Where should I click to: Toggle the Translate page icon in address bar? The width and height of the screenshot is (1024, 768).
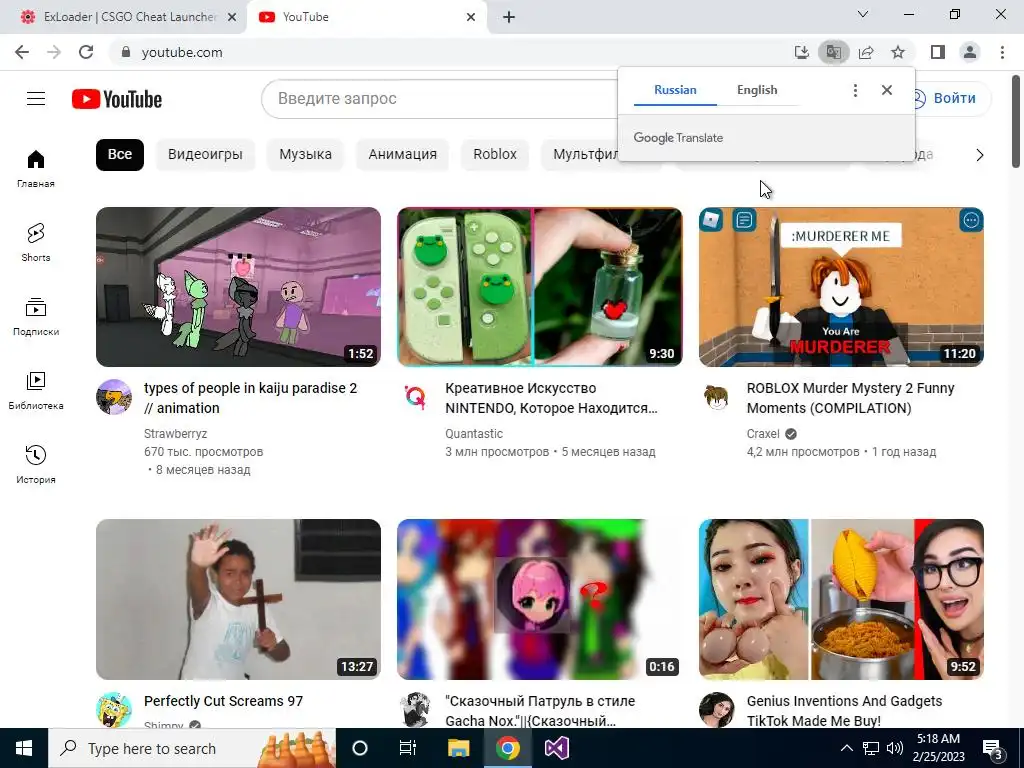pos(833,52)
